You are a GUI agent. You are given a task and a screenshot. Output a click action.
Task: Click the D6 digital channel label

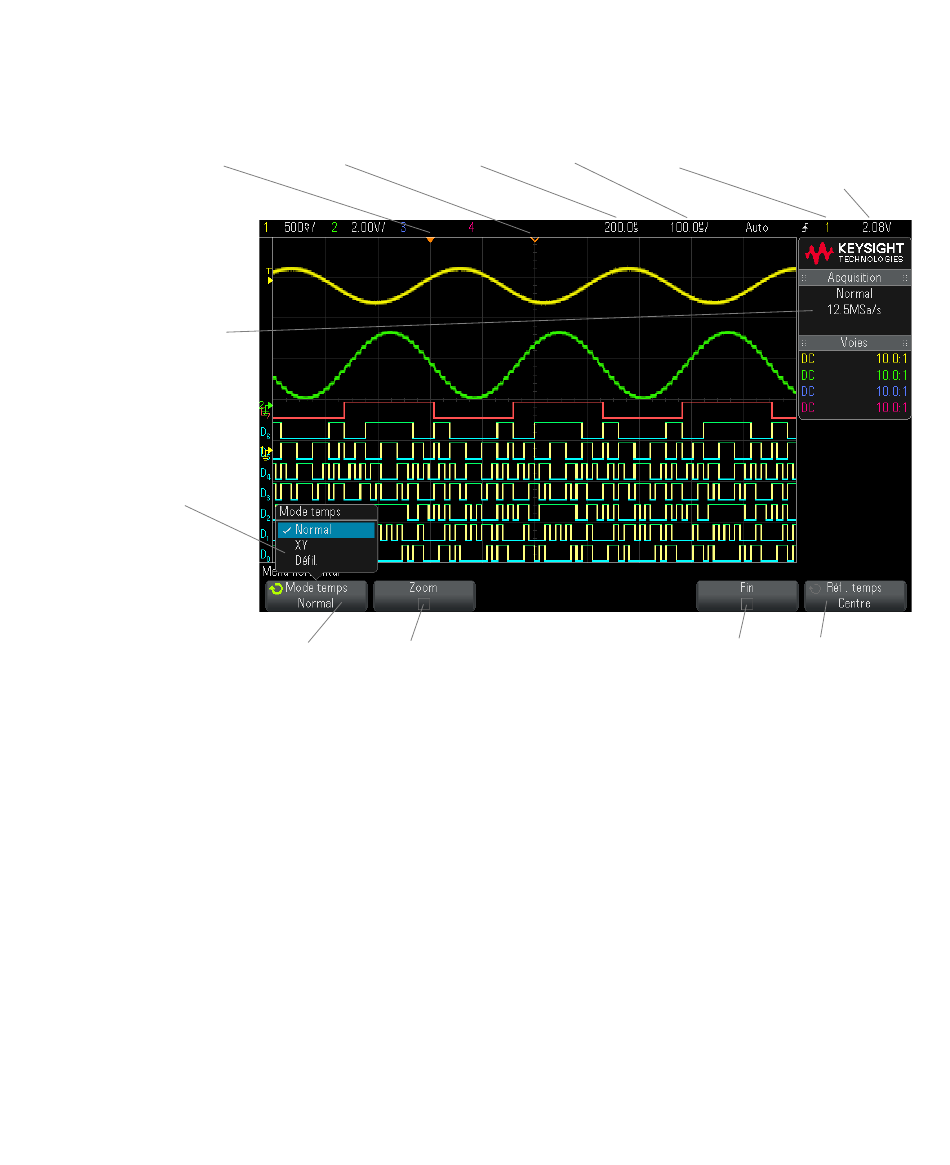[265, 432]
